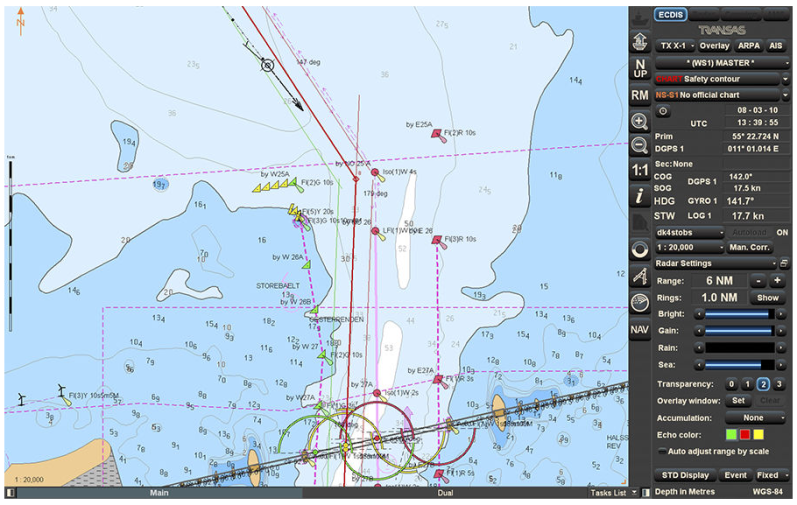
Task: Switch to the Main tab
Action: pyautogui.click(x=159, y=492)
